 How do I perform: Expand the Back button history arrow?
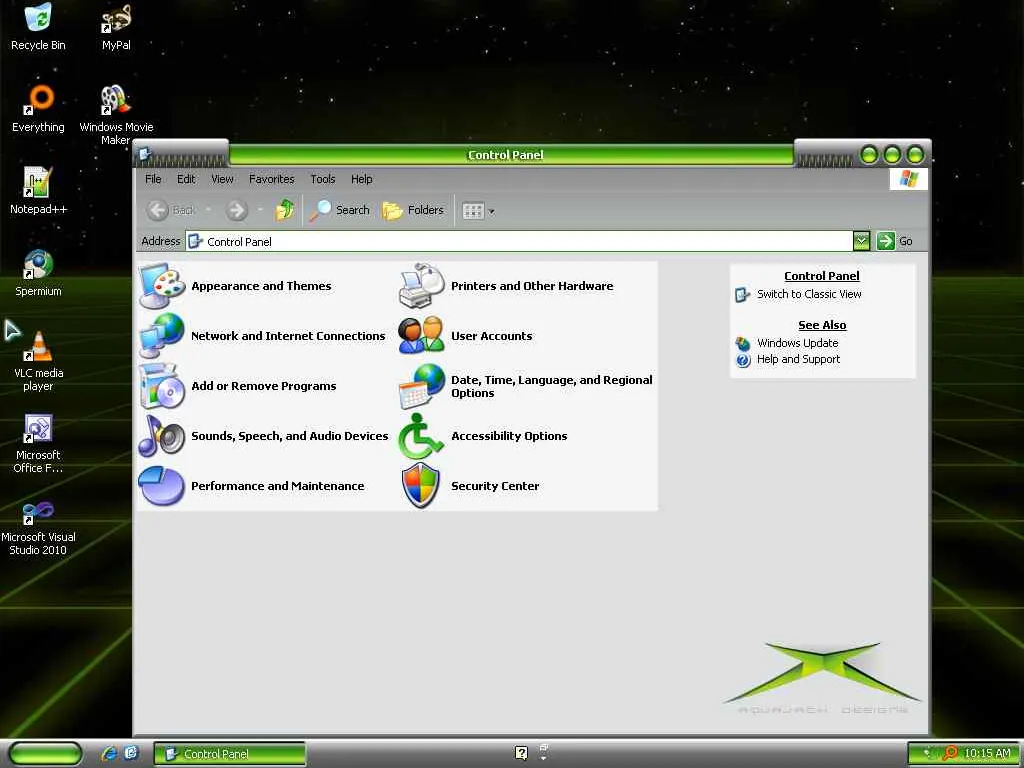point(208,210)
